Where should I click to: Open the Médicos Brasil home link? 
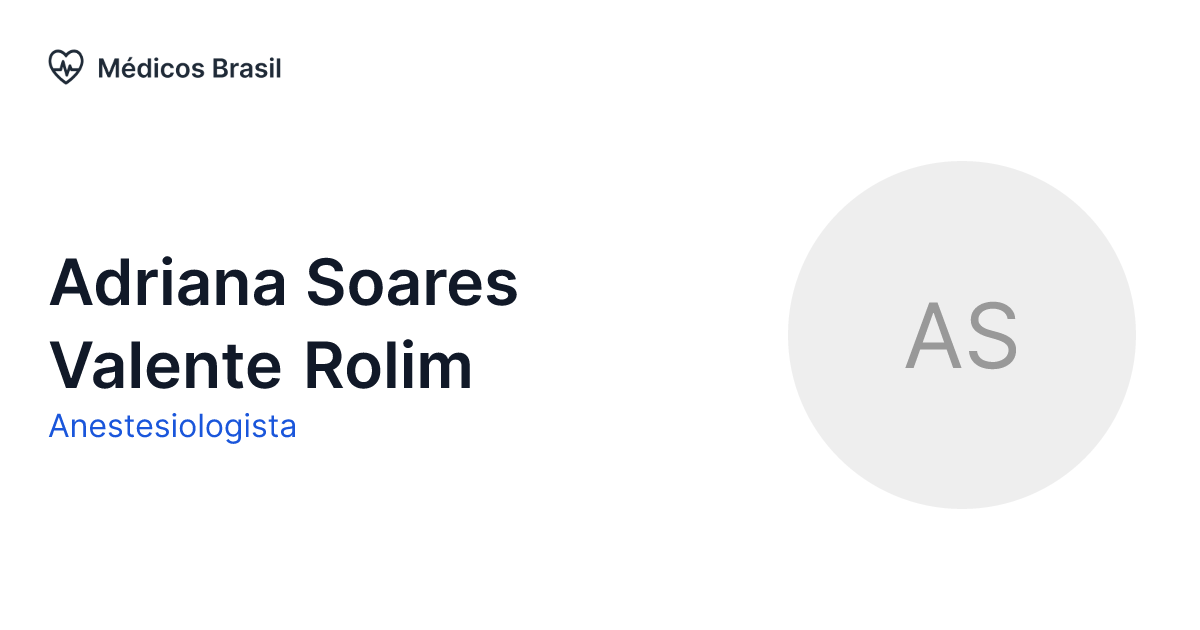pos(165,68)
